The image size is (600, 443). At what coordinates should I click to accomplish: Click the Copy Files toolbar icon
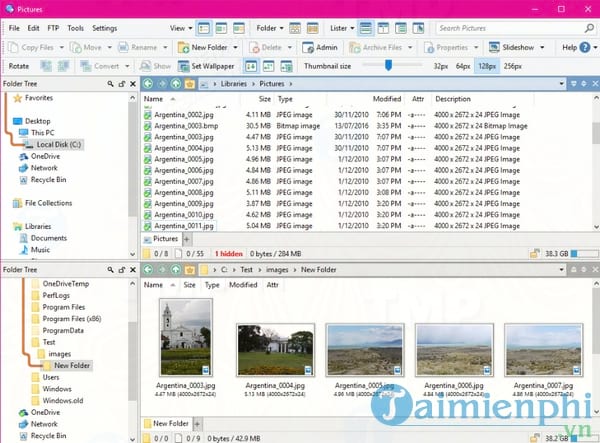coord(15,47)
